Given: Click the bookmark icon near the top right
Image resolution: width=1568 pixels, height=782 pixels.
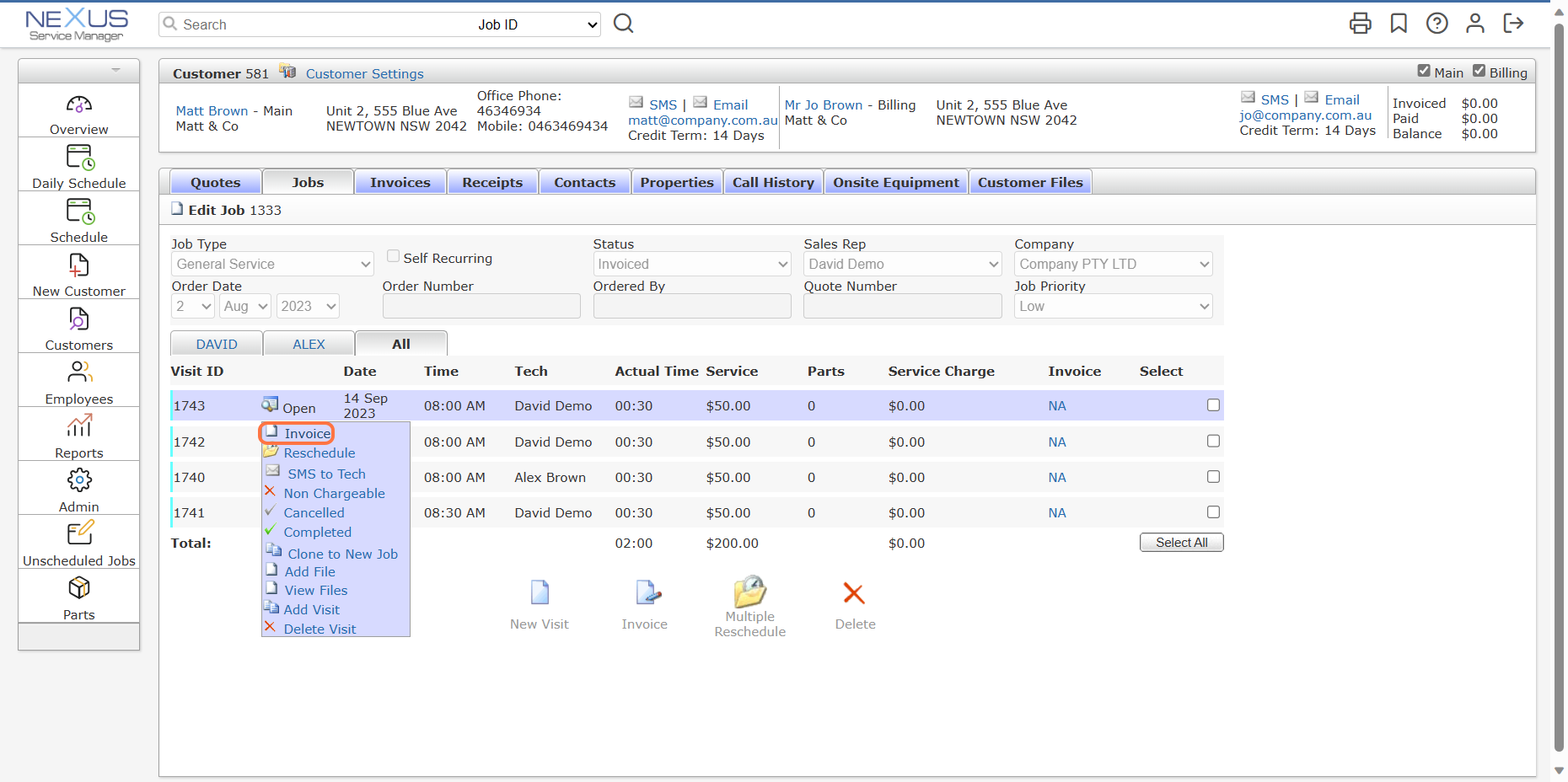Looking at the screenshot, I should click(x=1399, y=24).
